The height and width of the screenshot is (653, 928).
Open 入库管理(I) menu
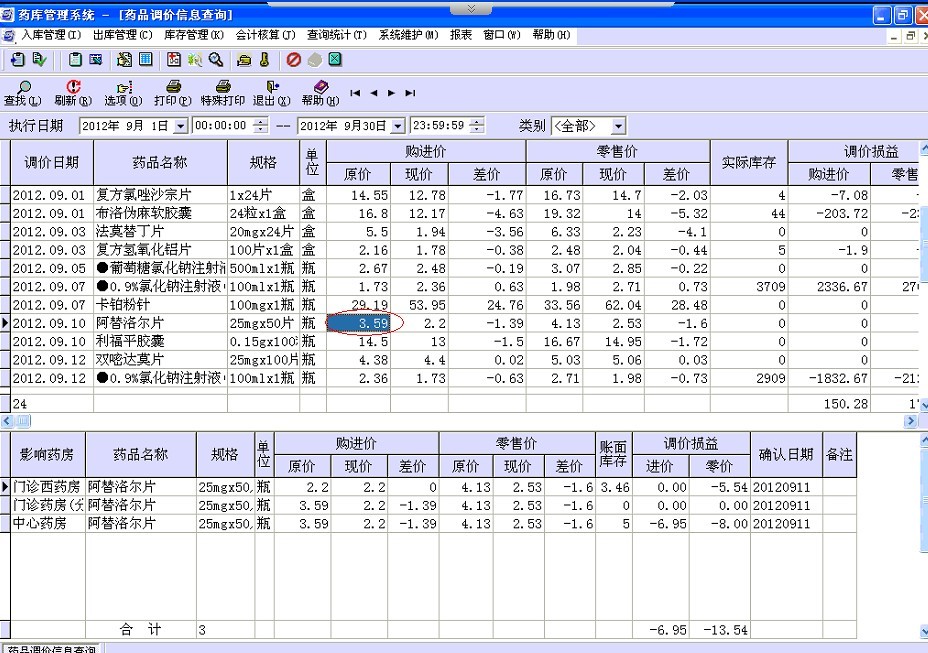tap(51, 35)
